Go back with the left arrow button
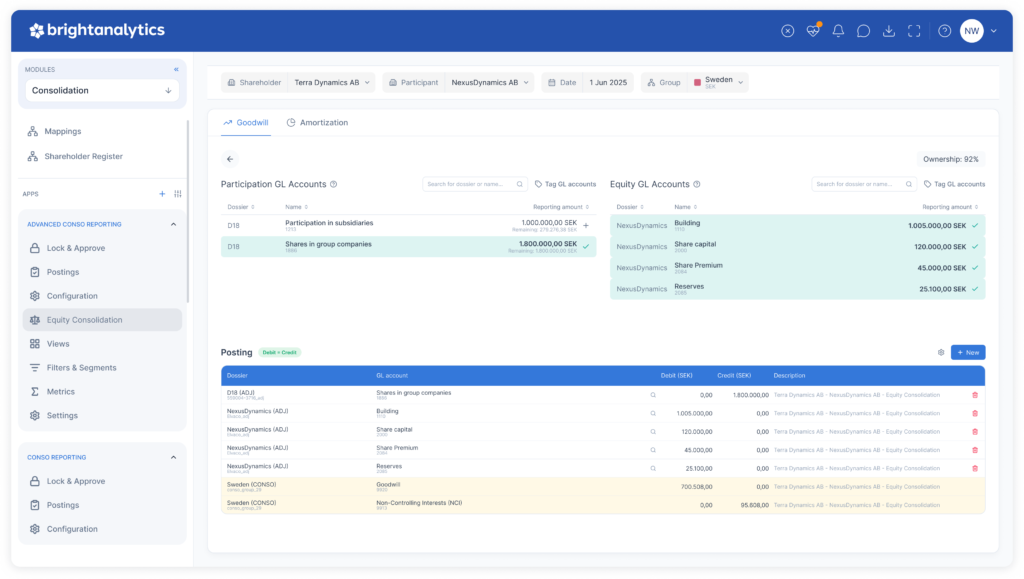 point(230,159)
